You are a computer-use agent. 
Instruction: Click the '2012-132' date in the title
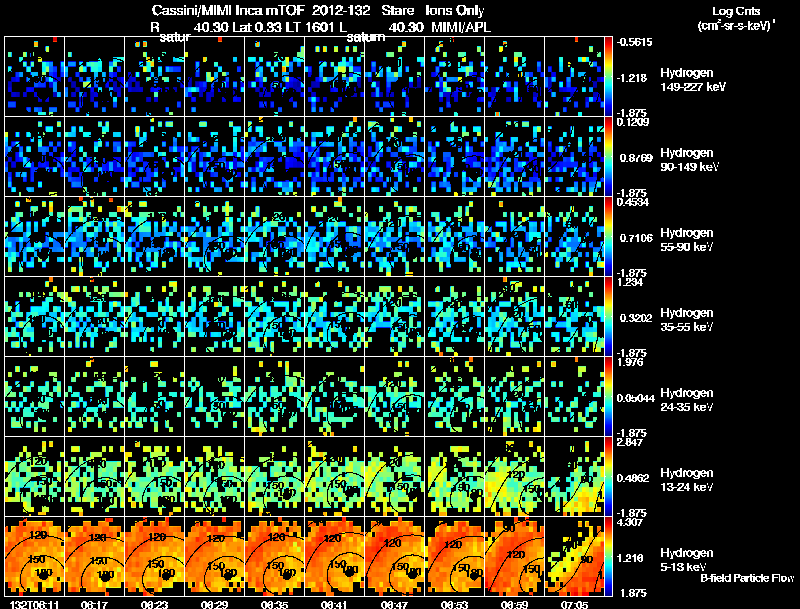340,10
